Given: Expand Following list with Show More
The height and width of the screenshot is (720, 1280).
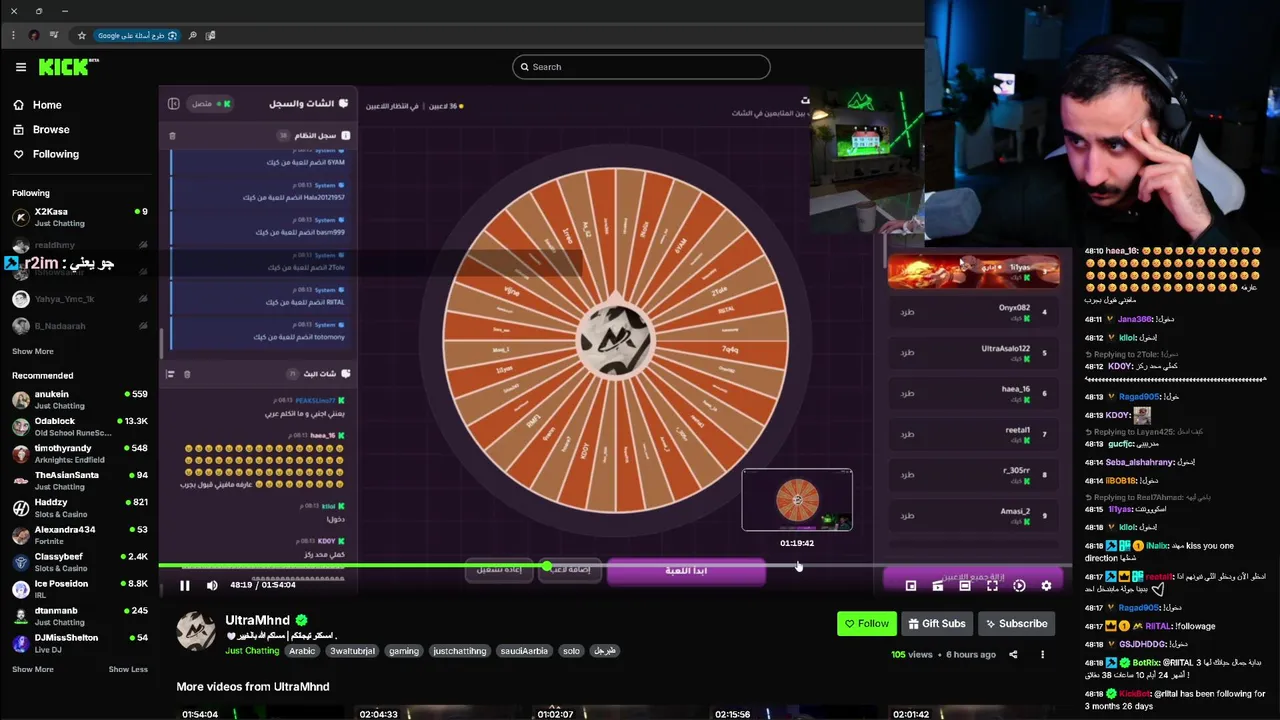Looking at the screenshot, I should pos(33,351).
